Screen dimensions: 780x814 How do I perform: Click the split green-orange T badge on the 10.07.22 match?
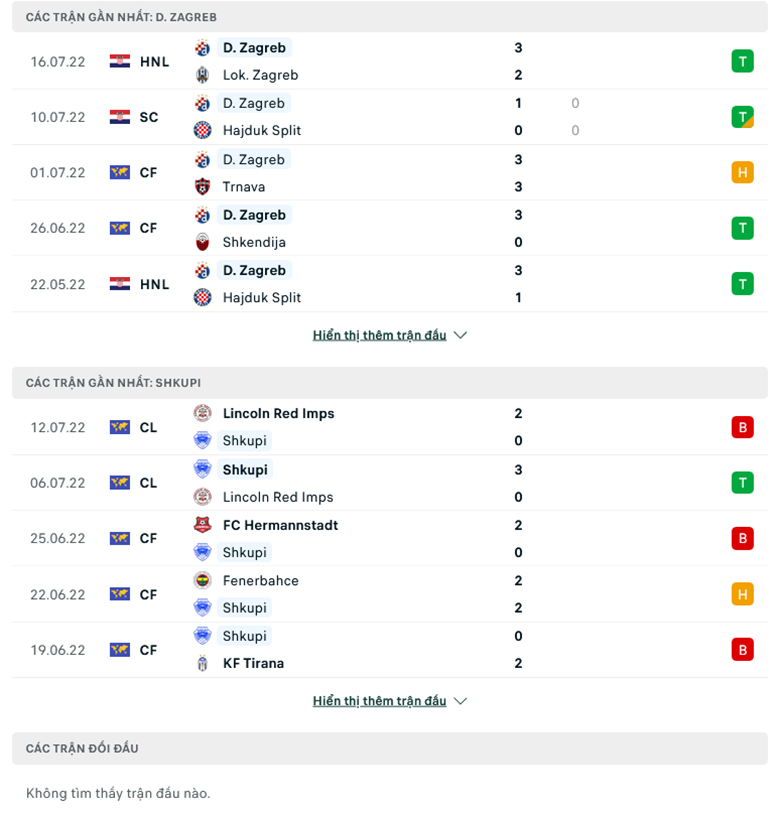[x=743, y=117]
